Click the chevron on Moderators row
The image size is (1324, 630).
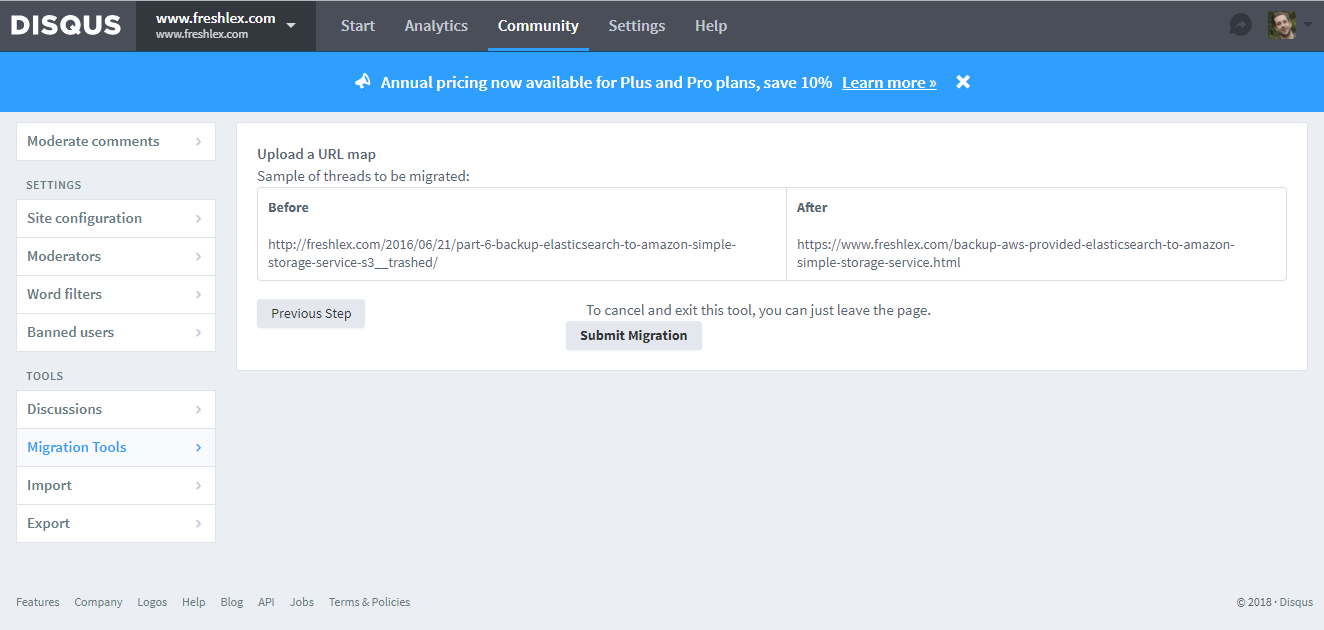pos(199,257)
